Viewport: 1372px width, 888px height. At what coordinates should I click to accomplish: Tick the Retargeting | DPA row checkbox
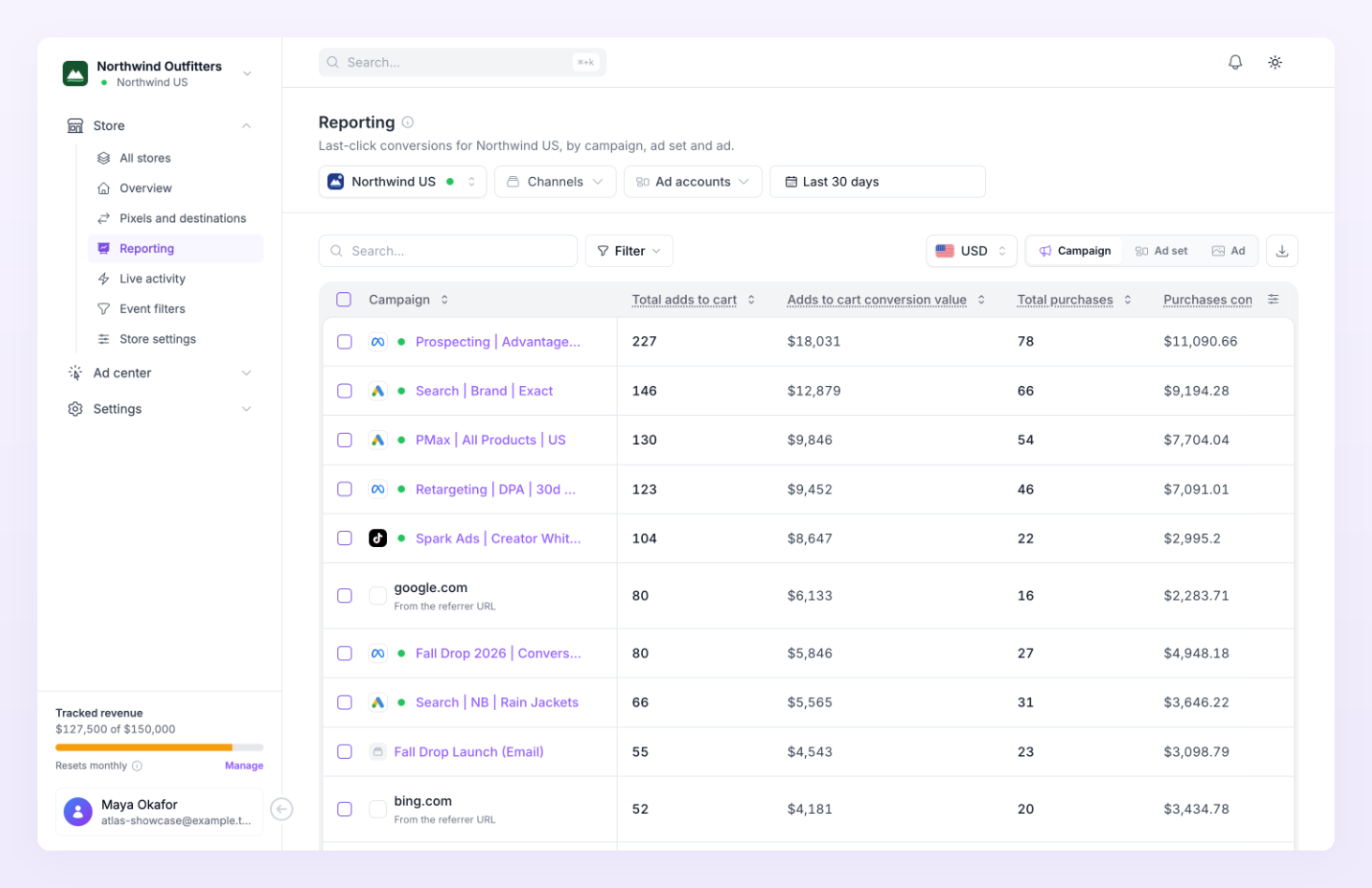coord(345,489)
